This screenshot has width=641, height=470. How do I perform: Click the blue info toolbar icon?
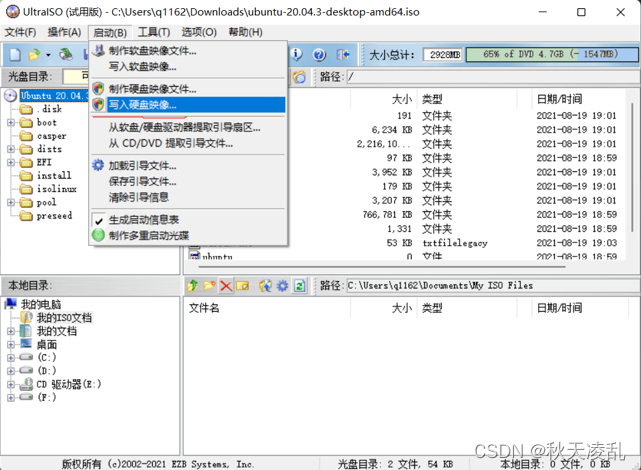(296, 54)
